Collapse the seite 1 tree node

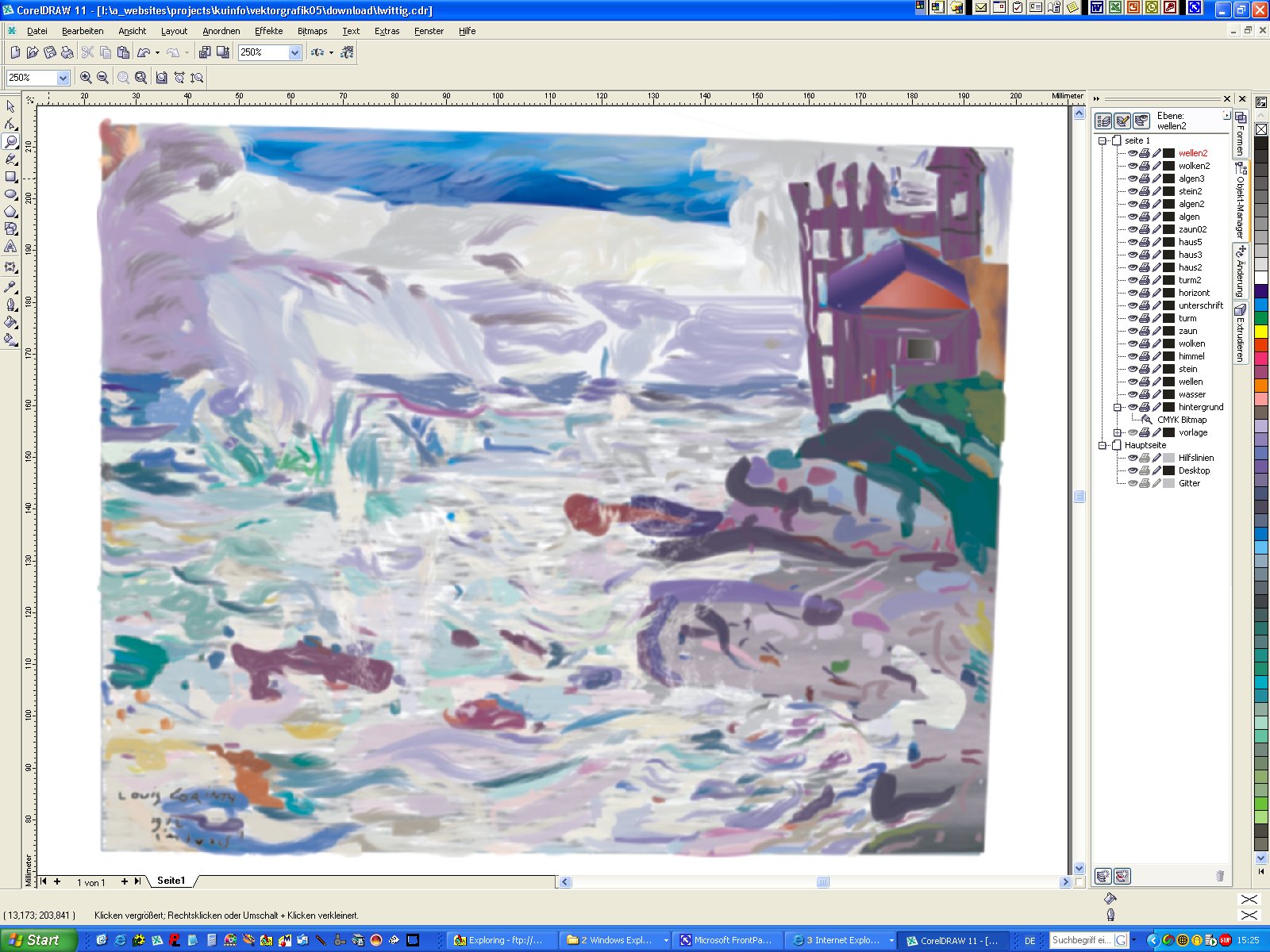1103,140
